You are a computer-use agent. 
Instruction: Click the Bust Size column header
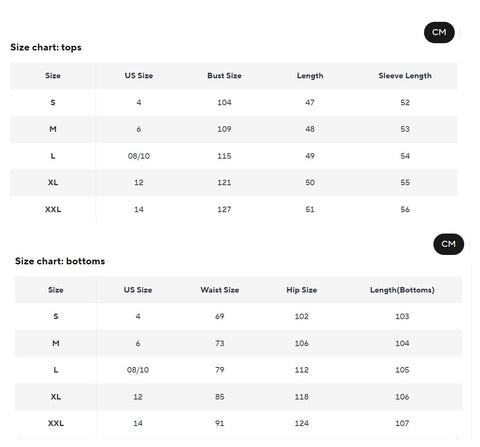224,76
